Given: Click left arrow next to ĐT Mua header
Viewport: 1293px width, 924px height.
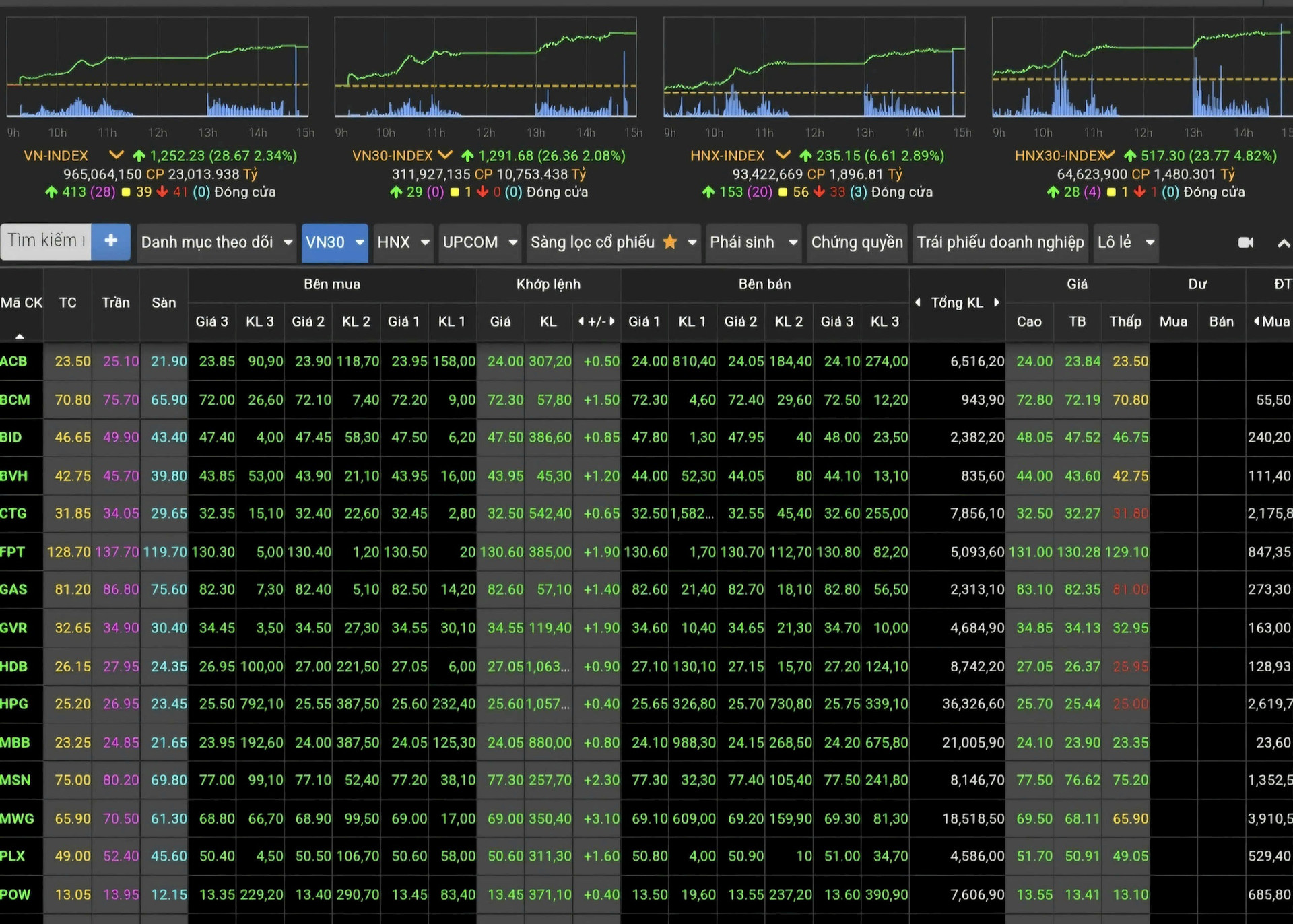Looking at the screenshot, I should 1257,321.
